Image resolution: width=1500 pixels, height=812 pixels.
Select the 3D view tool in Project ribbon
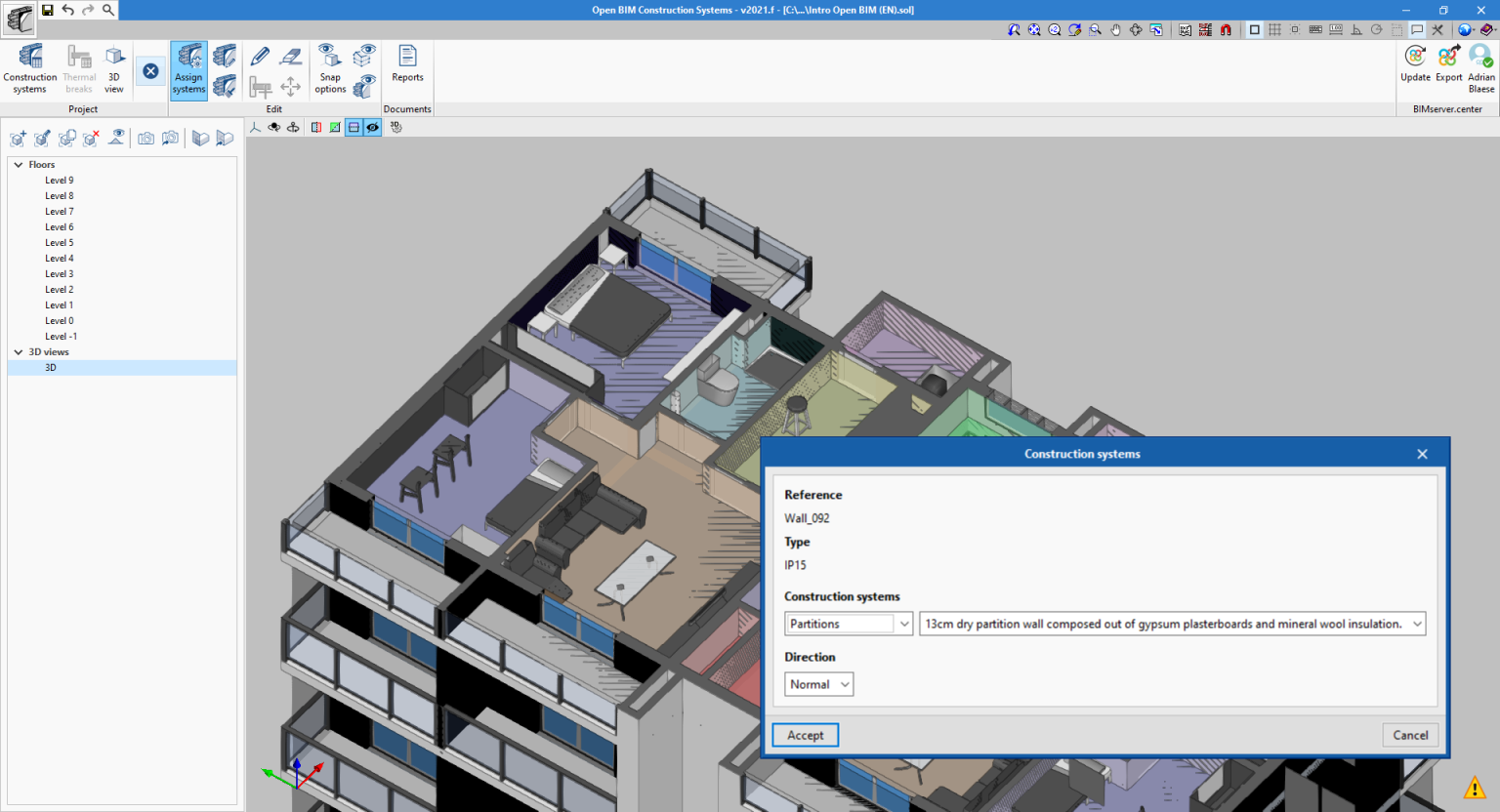click(x=114, y=68)
